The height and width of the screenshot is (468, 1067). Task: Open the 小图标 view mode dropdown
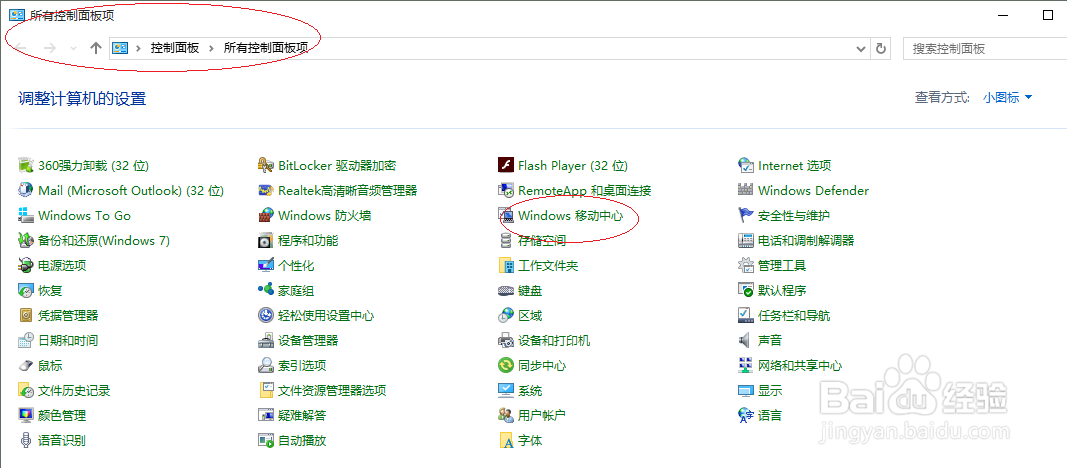click(x=1008, y=97)
